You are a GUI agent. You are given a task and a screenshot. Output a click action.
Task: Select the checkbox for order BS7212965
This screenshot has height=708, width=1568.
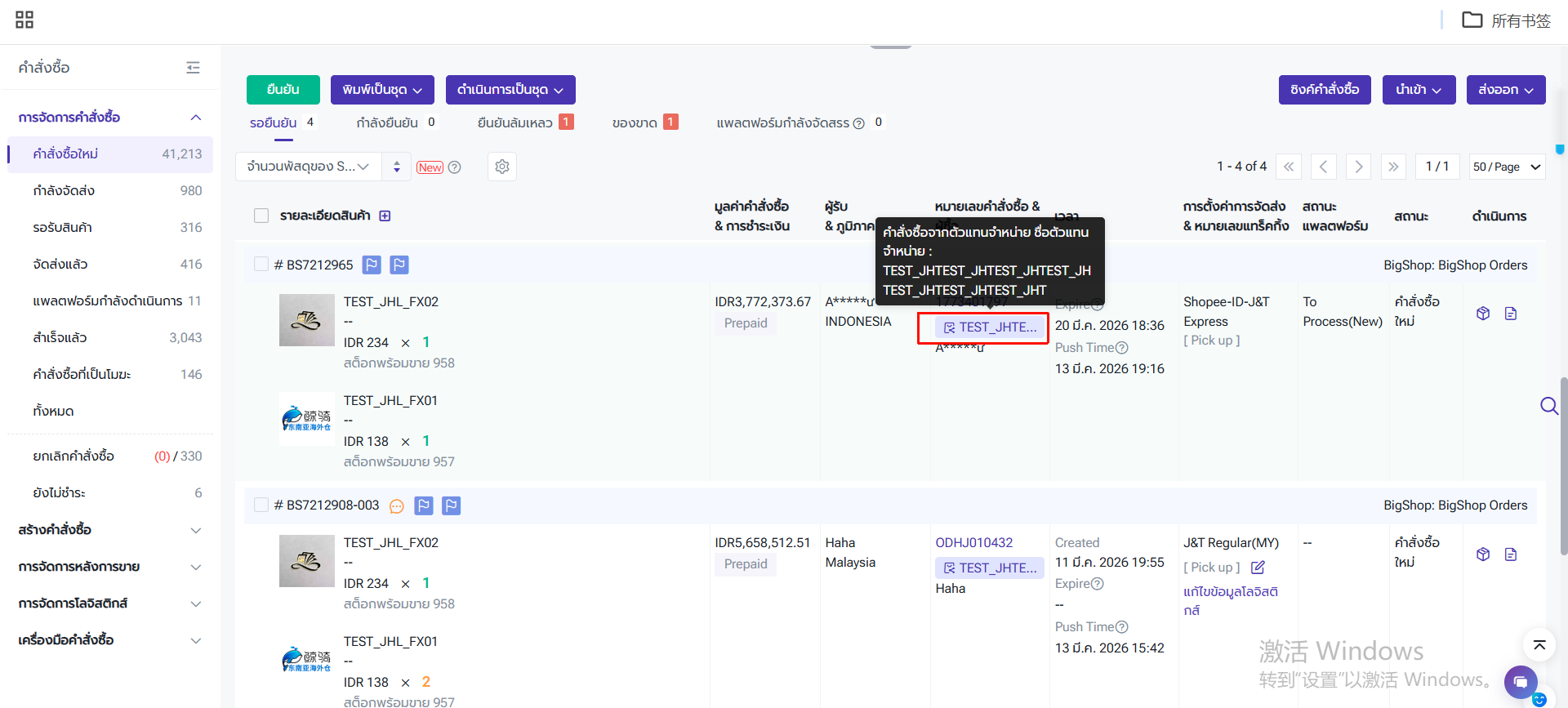click(261, 265)
